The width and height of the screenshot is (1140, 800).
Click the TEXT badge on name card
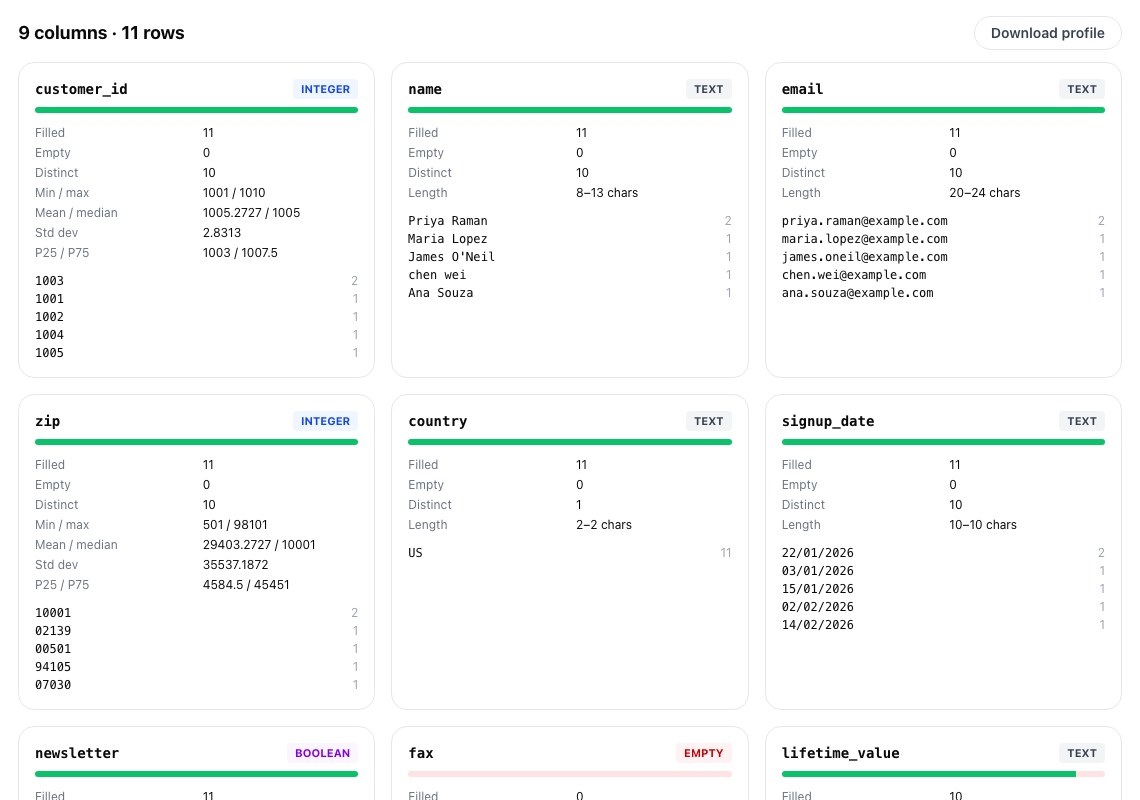click(x=708, y=89)
